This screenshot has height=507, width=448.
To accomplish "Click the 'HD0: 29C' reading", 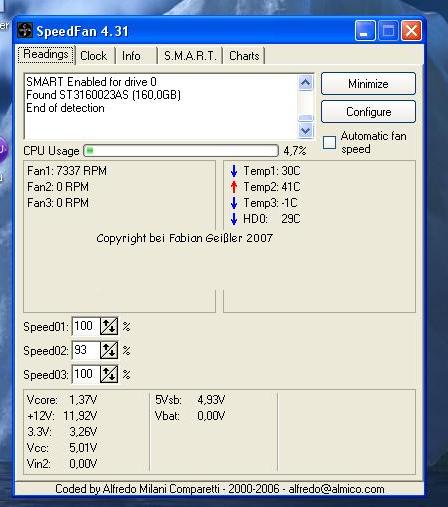I will coord(272,219).
